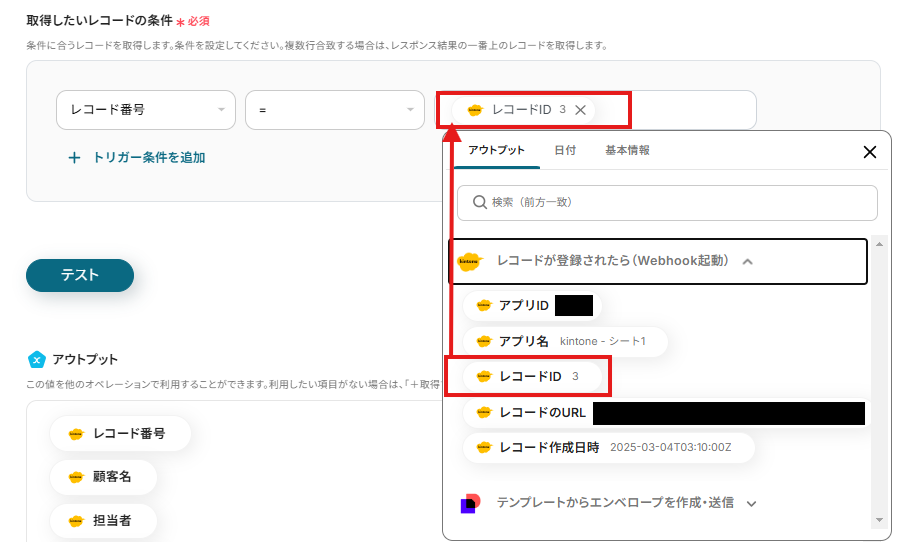
Task: Click the kintone icon beside レコード作成日時
Action: [x=483, y=447]
